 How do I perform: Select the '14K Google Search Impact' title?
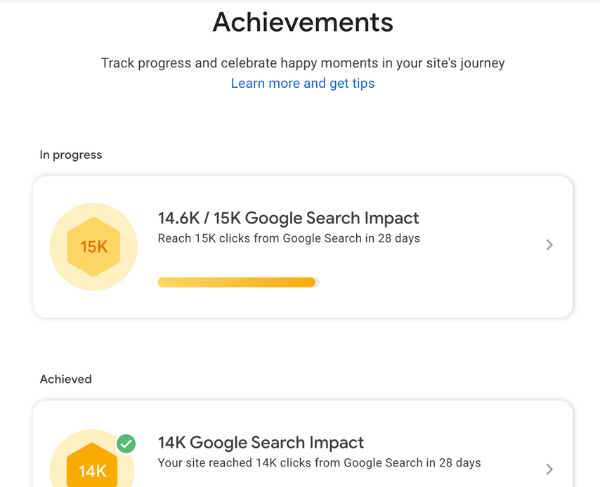coord(261,443)
